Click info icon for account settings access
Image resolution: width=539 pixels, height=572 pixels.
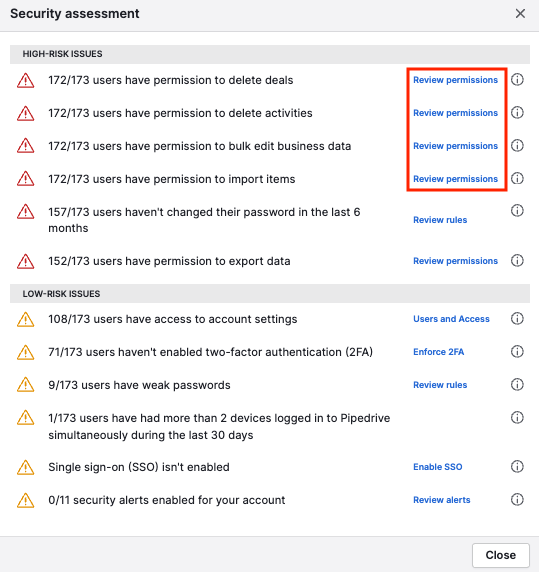pos(517,318)
